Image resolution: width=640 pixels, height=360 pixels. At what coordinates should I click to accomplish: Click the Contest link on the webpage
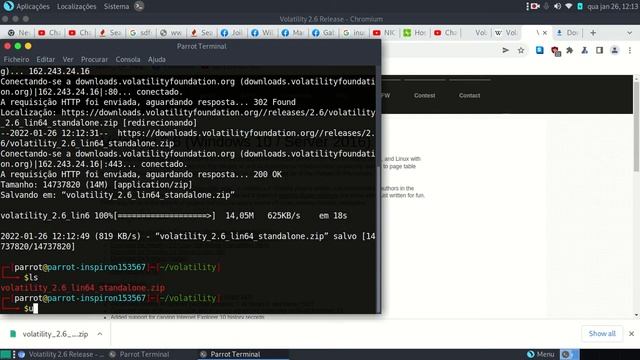(424, 96)
